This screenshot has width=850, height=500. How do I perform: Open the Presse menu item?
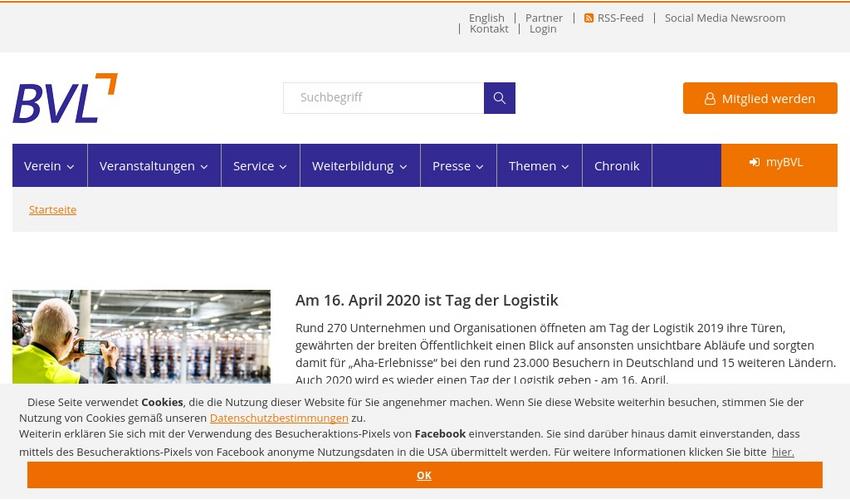pos(459,165)
